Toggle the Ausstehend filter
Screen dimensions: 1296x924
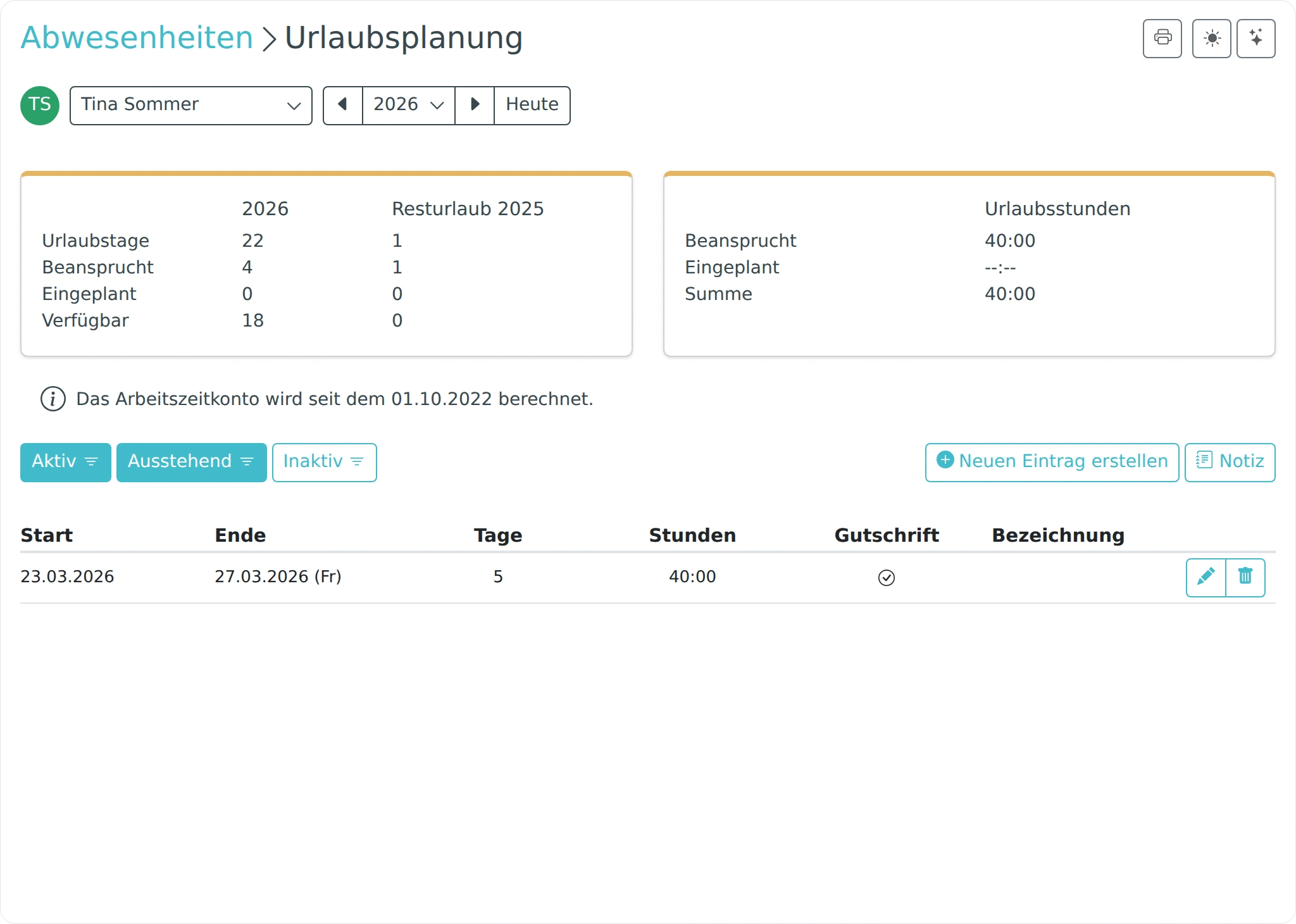(x=192, y=463)
